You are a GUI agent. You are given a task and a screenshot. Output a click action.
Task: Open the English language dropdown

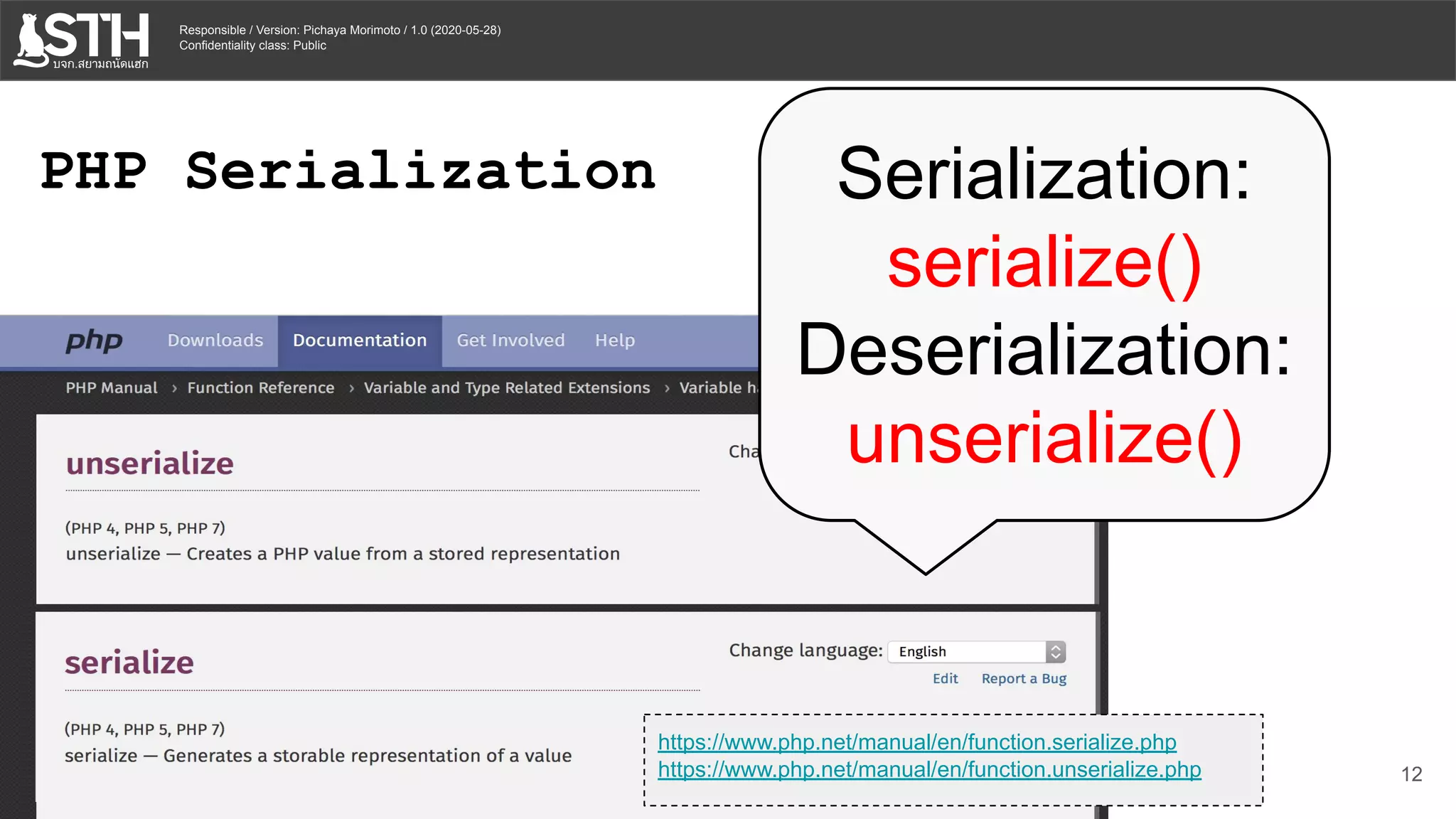[967, 652]
